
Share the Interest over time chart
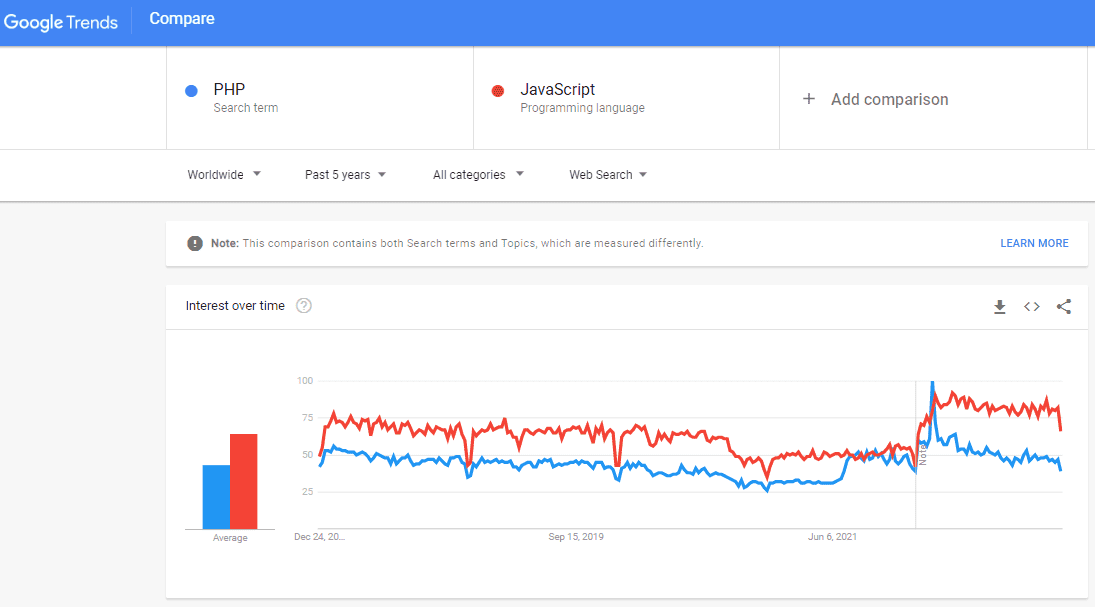1063,307
